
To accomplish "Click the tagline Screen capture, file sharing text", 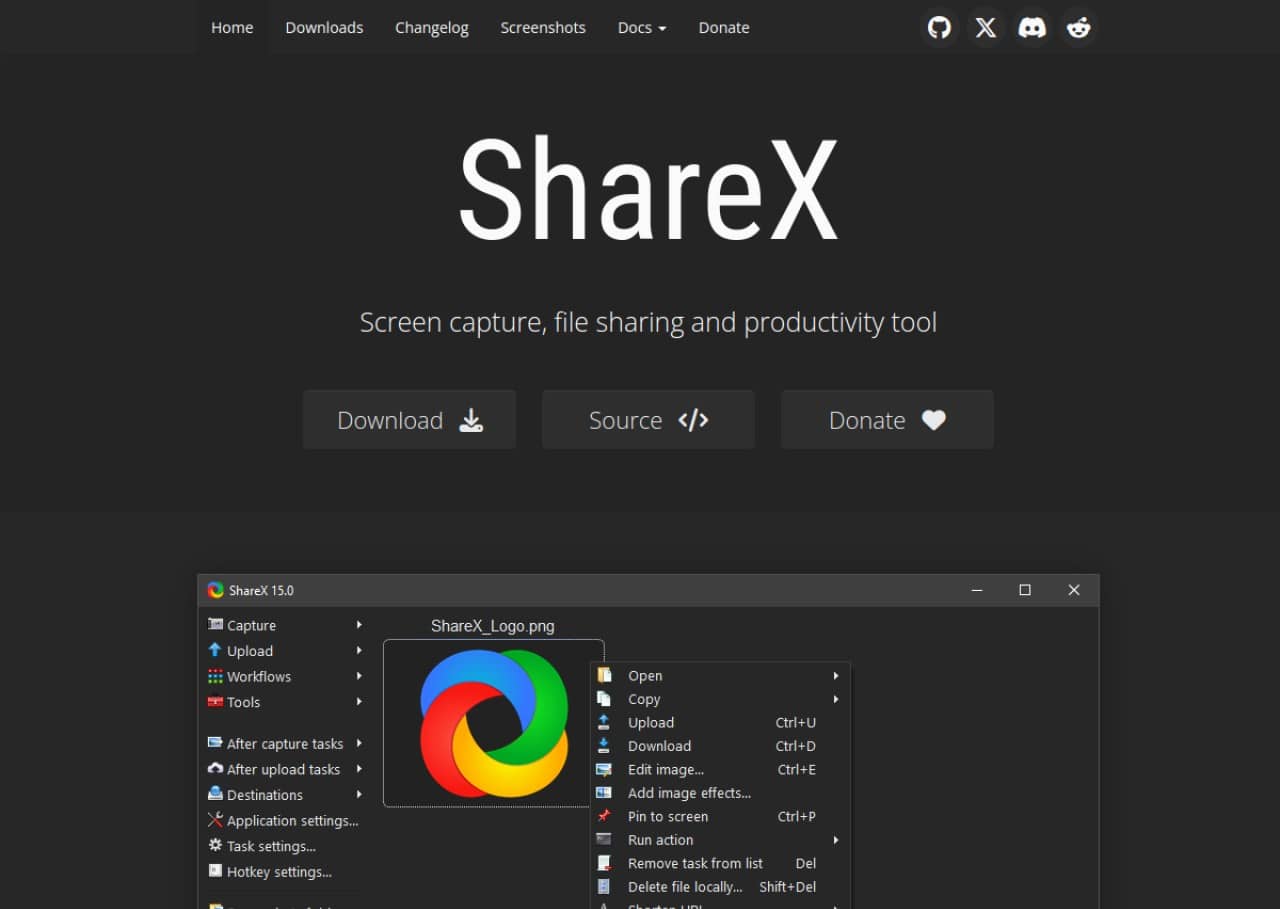I will [x=648, y=322].
